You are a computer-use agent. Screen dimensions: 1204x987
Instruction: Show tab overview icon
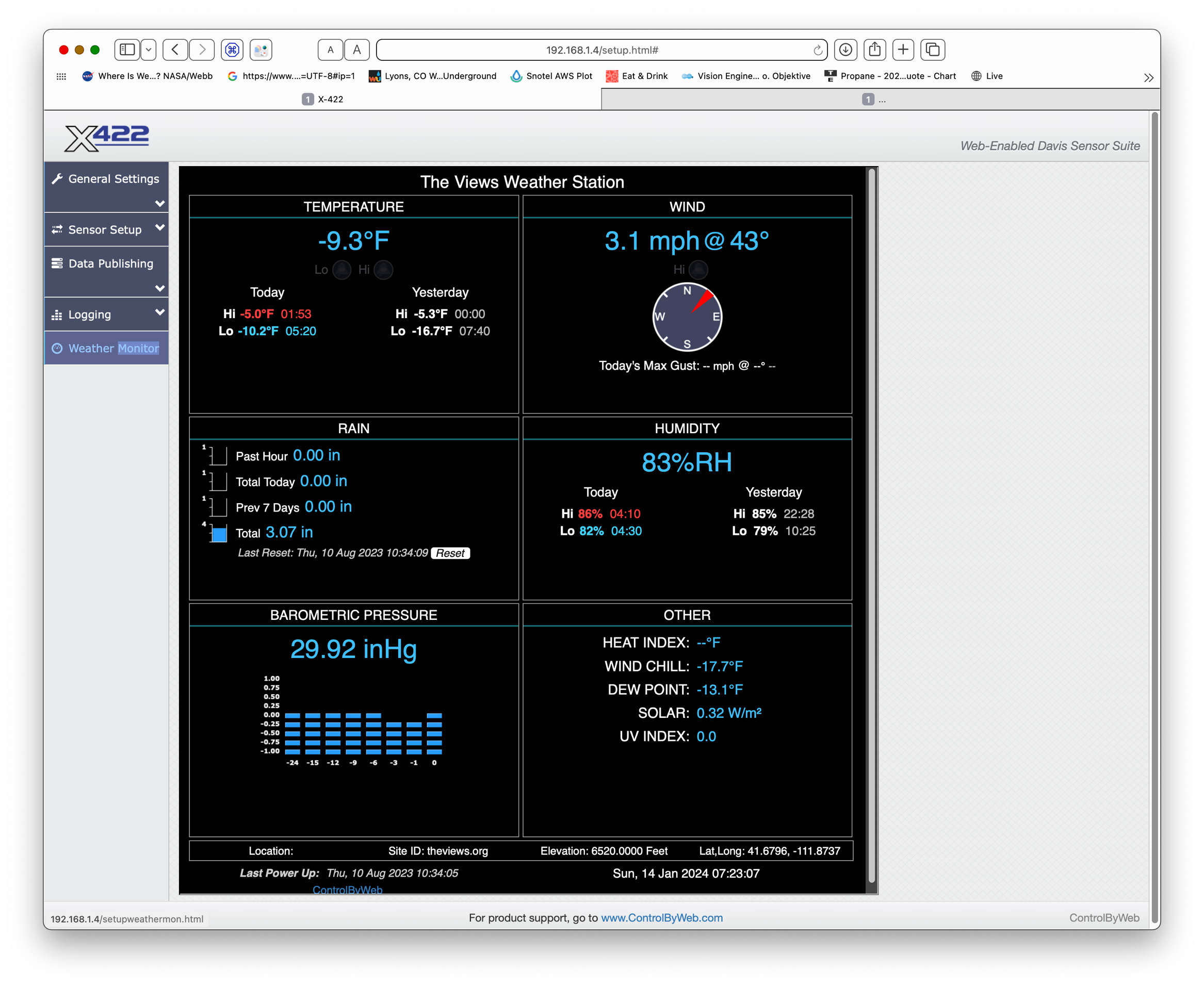pos(933,50)
